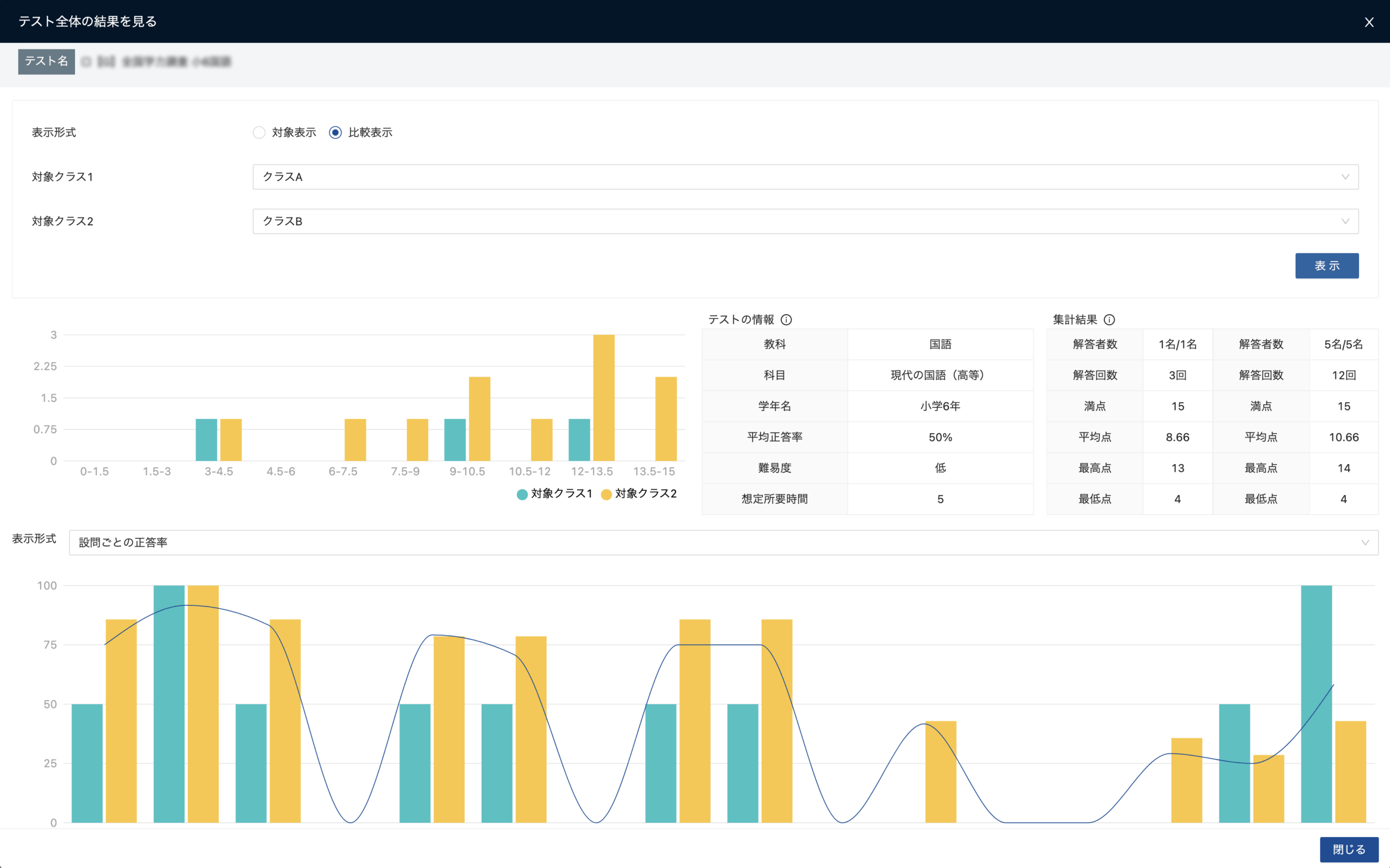1390x868 pixels.
Task: Close dialog with X icon
Action: pos(1369,22)
